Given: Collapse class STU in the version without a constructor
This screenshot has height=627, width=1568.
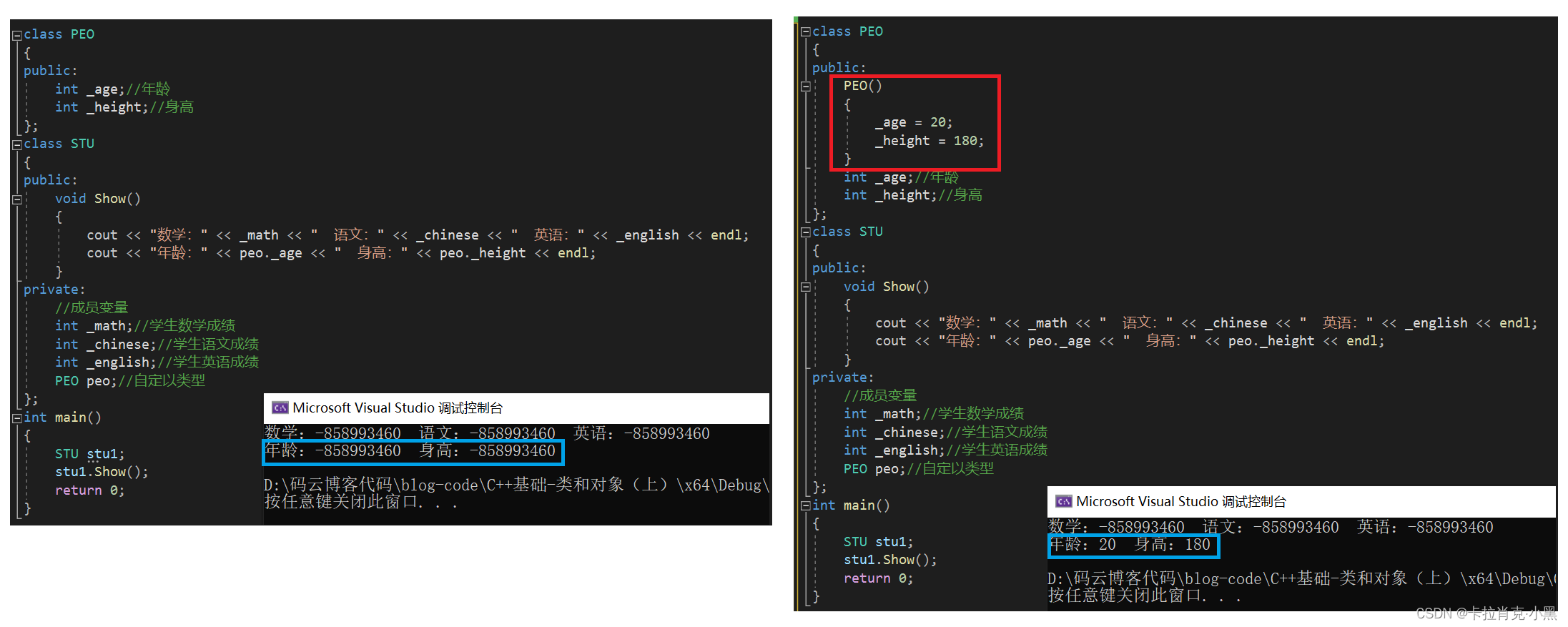Looking at the screenshot, I should [16, 144].
